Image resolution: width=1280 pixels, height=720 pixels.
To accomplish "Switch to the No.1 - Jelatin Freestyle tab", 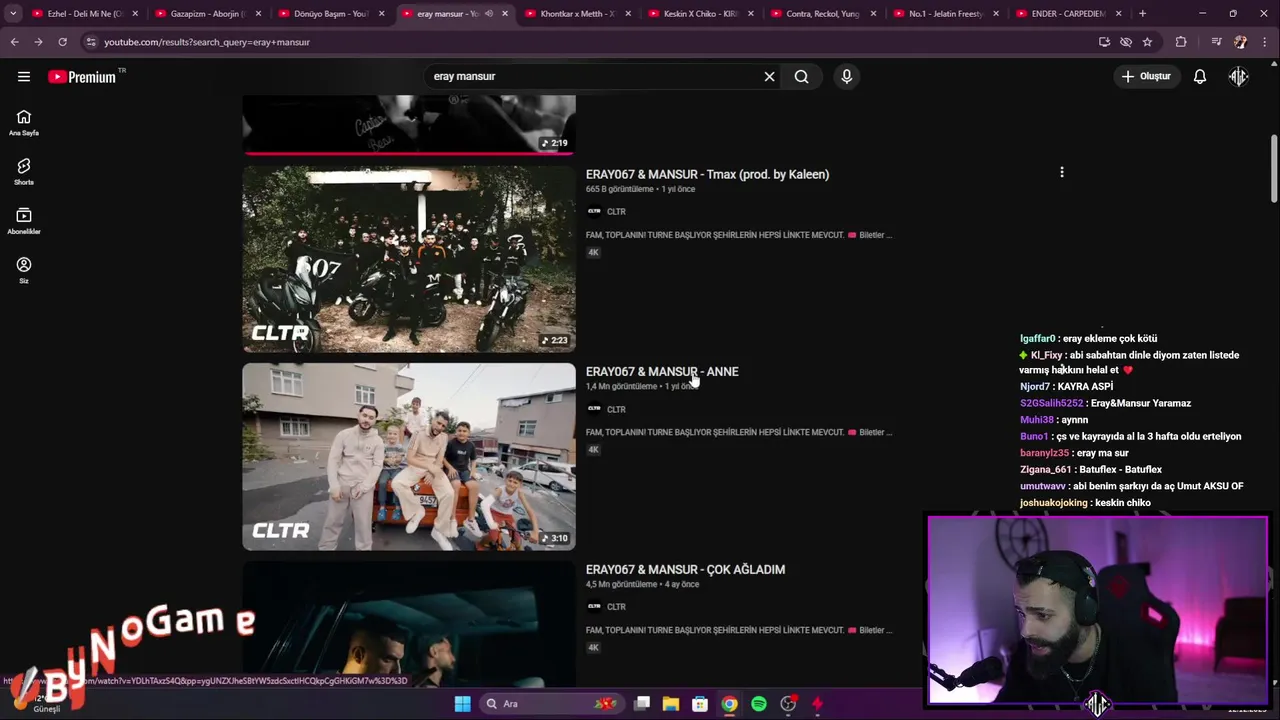I will click(945, 14).
